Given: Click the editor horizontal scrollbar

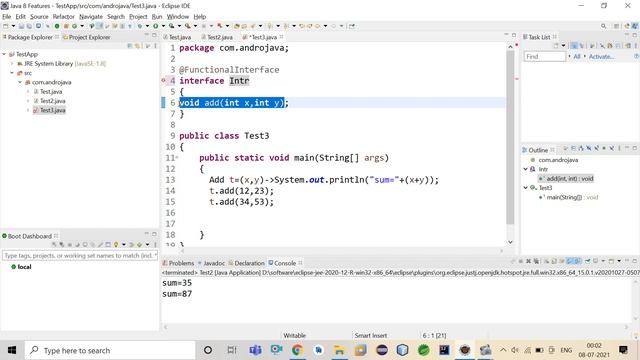Looking at the screenshot, I should [341, 251].
